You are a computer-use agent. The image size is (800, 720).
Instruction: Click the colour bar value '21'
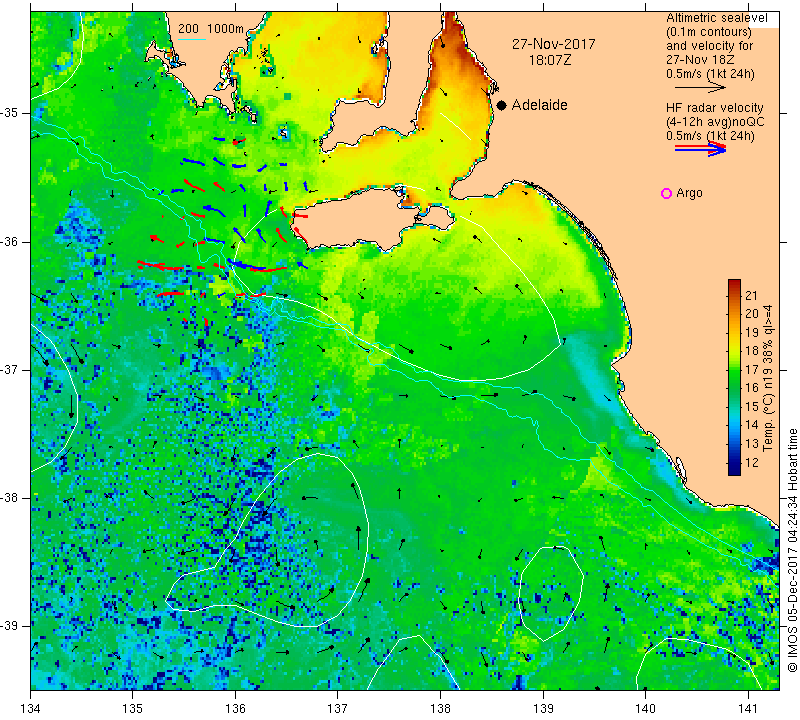(752, 295)
